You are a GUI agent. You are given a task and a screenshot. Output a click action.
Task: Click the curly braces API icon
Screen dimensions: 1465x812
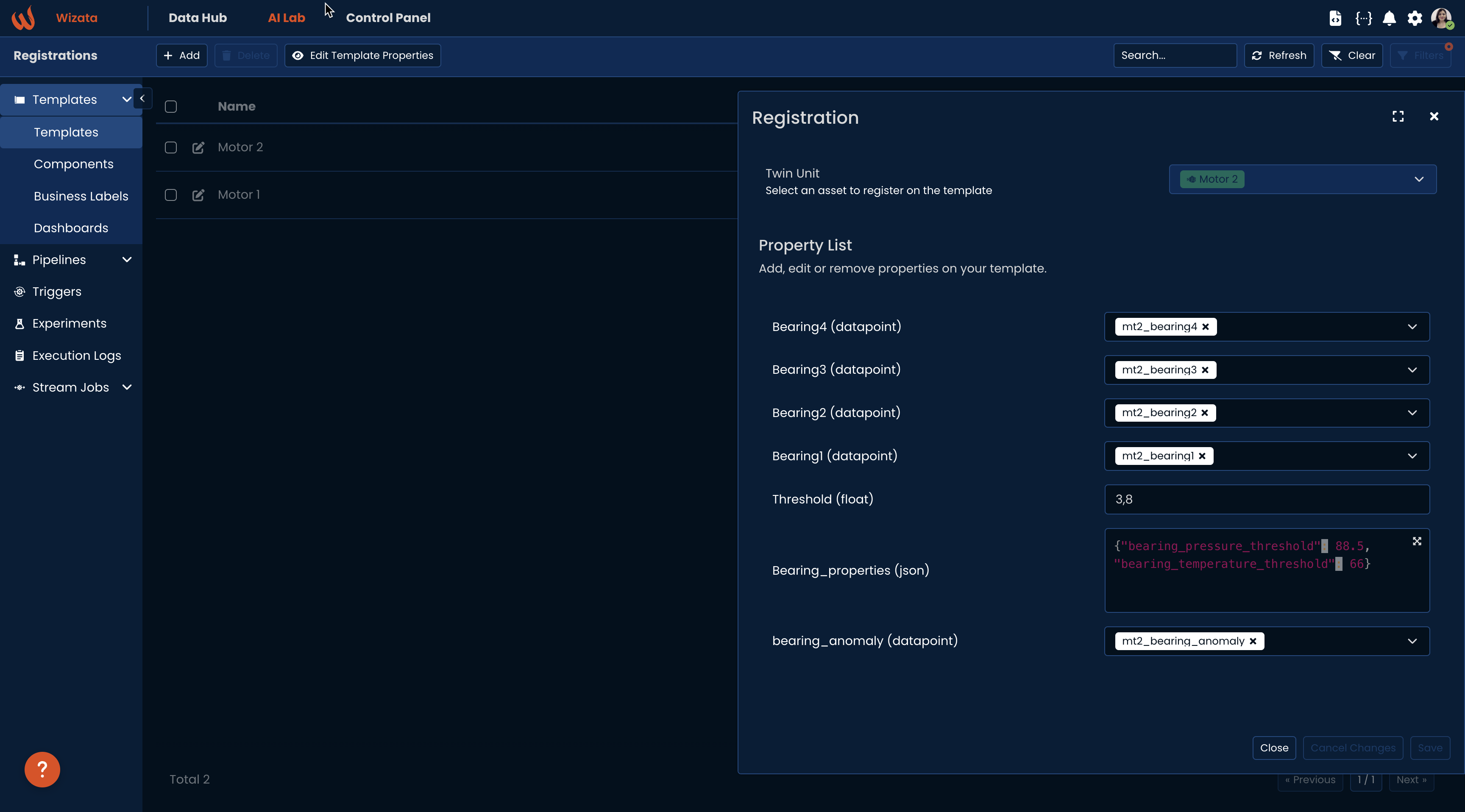pyautogui.click(x=1363, y=18)
